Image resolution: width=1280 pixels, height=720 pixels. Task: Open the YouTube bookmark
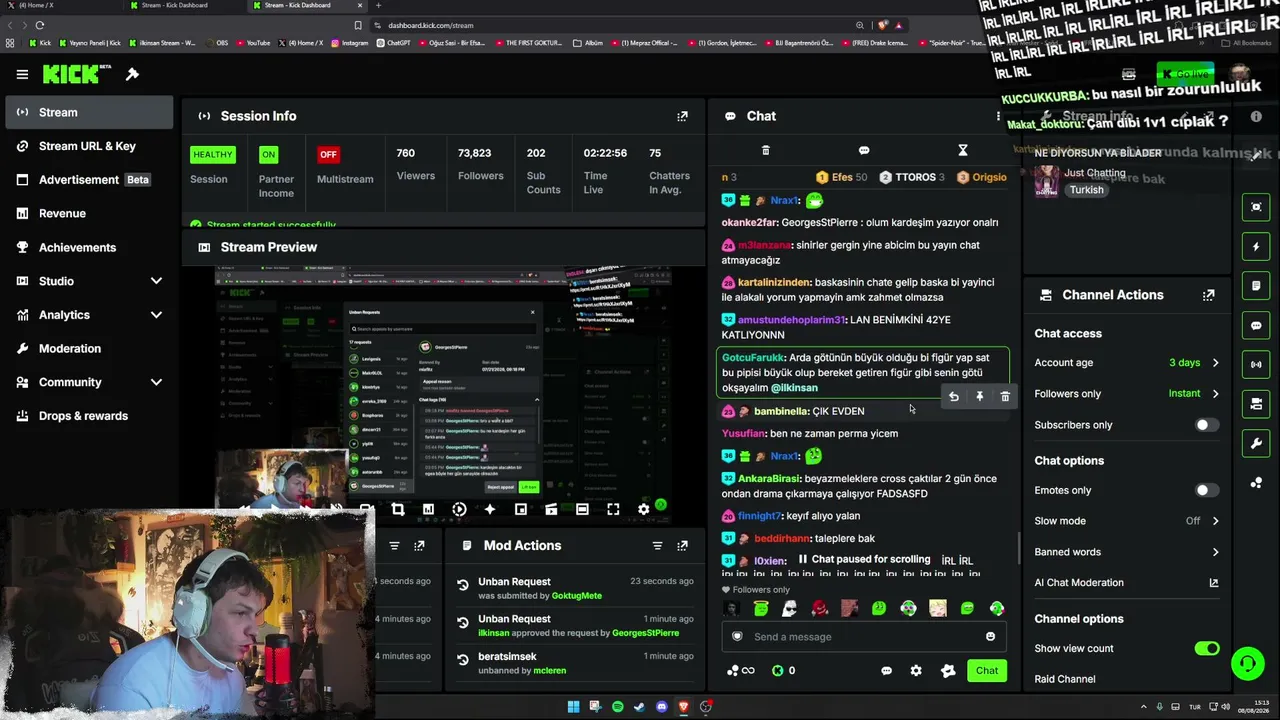point(253,43)
